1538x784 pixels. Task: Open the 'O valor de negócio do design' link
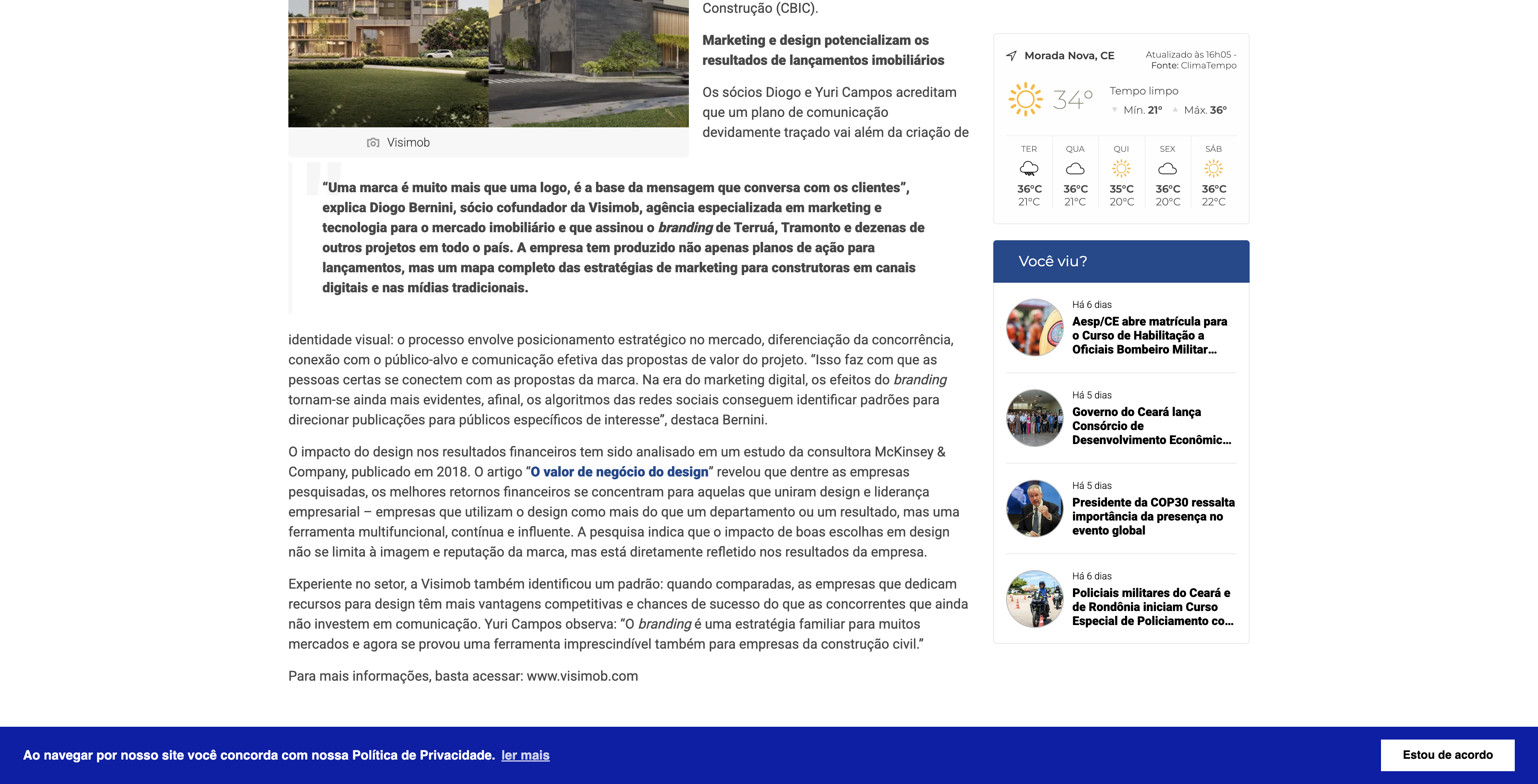(x=619, y=472)
